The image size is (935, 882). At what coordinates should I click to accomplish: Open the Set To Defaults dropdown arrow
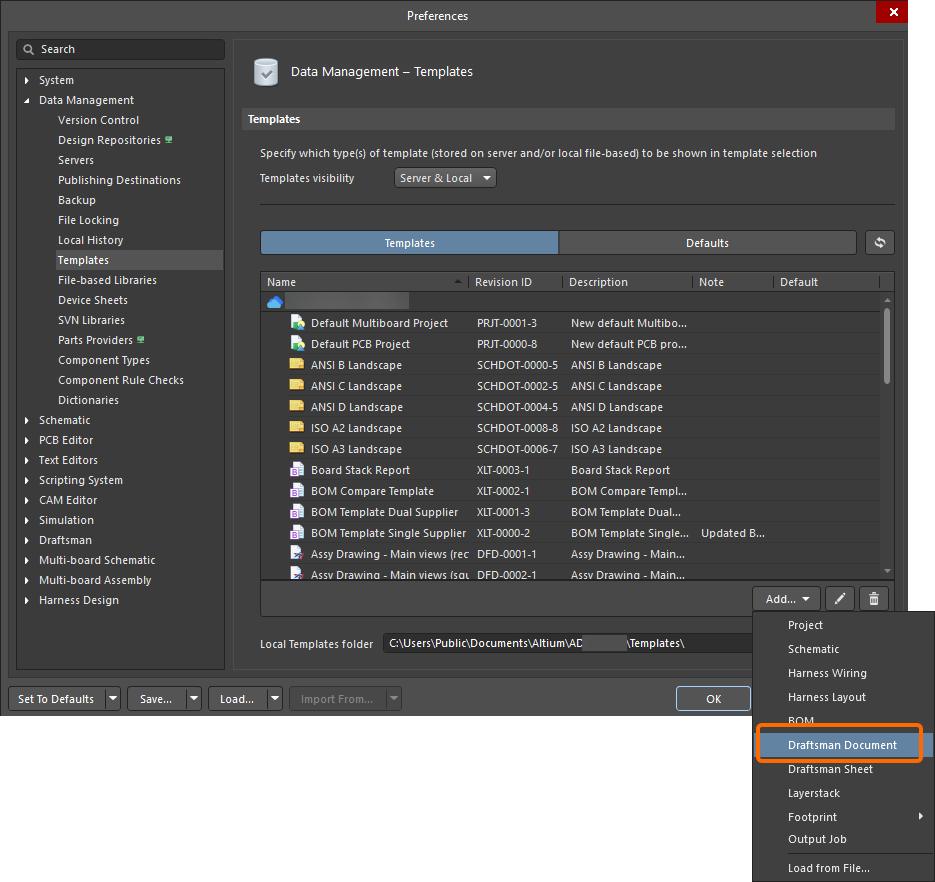click(113, 699)
